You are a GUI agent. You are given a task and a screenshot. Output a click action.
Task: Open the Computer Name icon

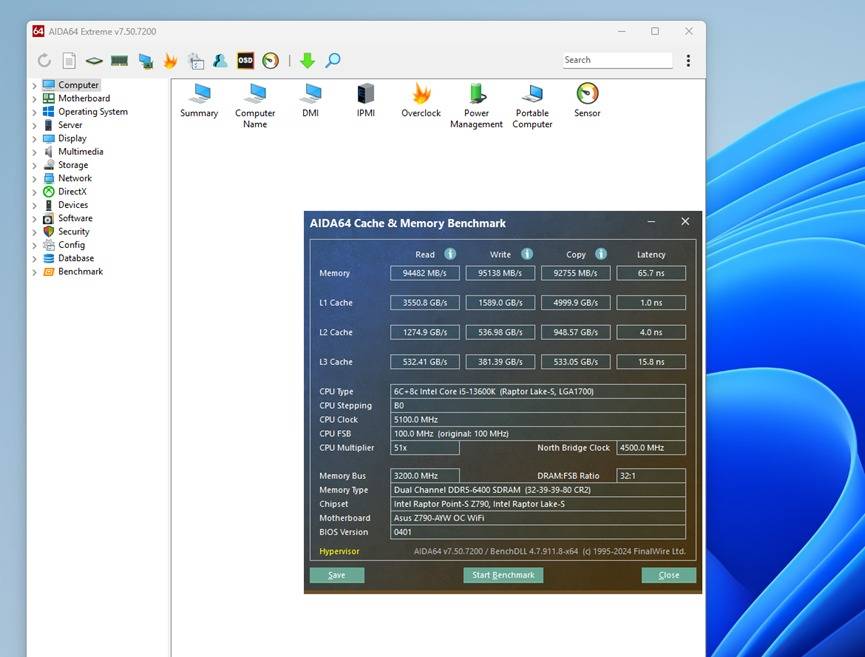(x=255, y=106)
